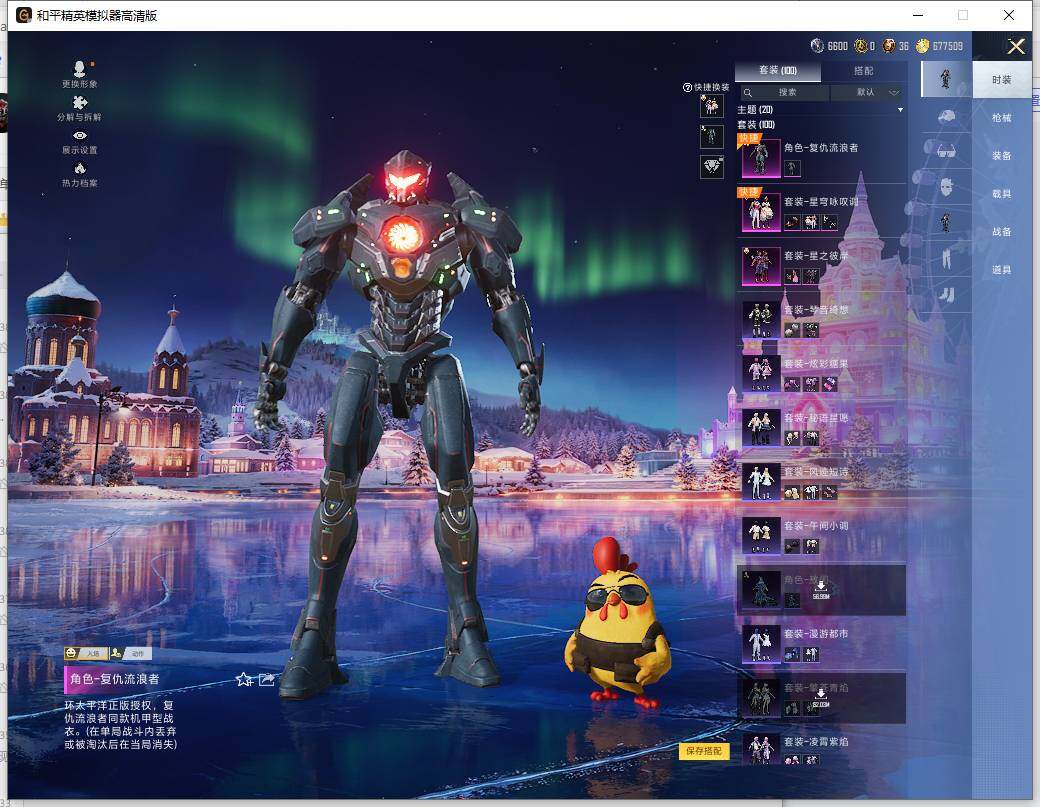Open the diamond quick-swap slot
Image resolution: width=1040 pixels, height=807 pixels.
[712, 166]
